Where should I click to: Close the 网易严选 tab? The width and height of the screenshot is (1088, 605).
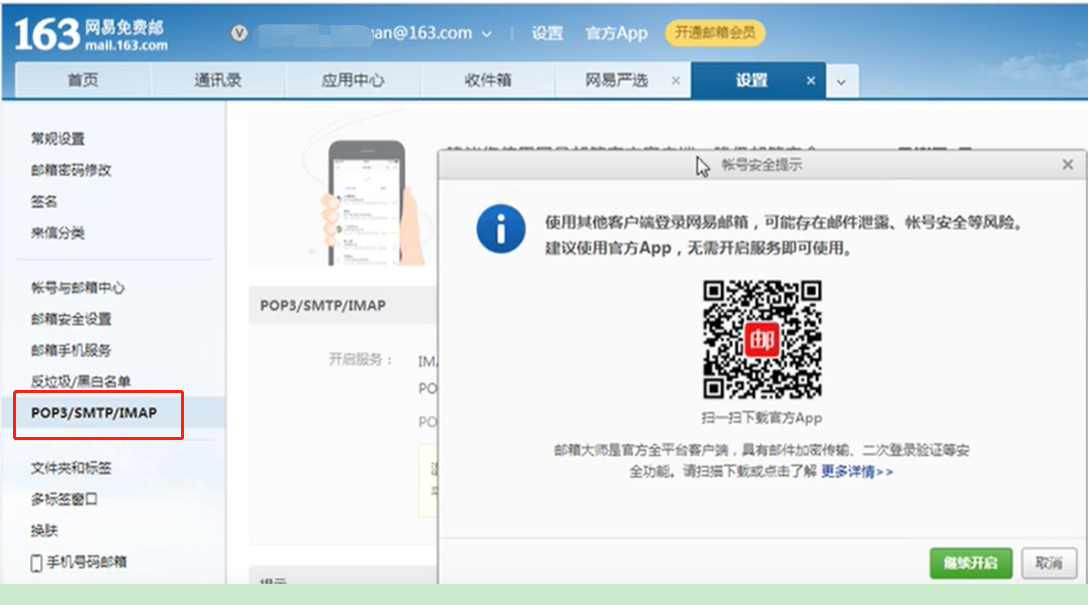(x=676, y=80)
